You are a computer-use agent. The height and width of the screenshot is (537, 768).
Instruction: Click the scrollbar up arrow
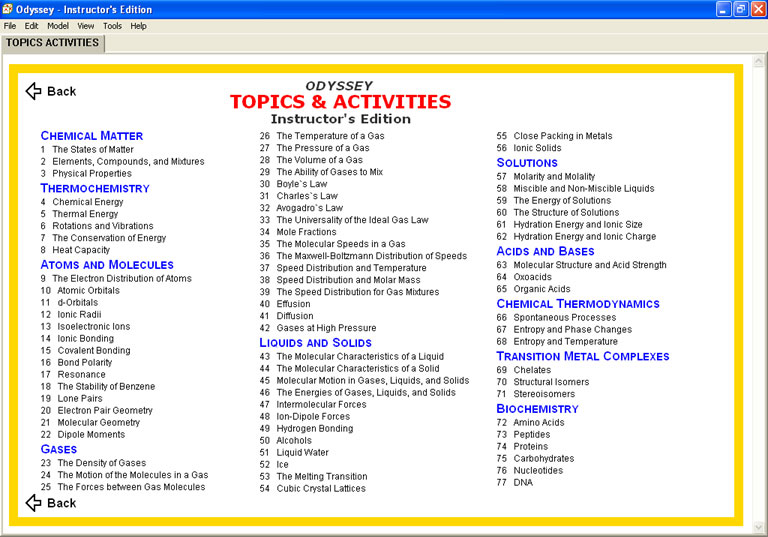(x=759, y=61)
